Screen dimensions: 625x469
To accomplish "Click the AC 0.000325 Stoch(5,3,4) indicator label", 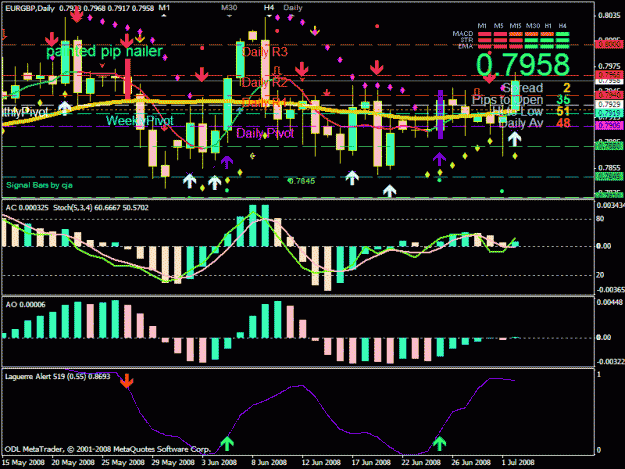I will click(x=77, y=208).
